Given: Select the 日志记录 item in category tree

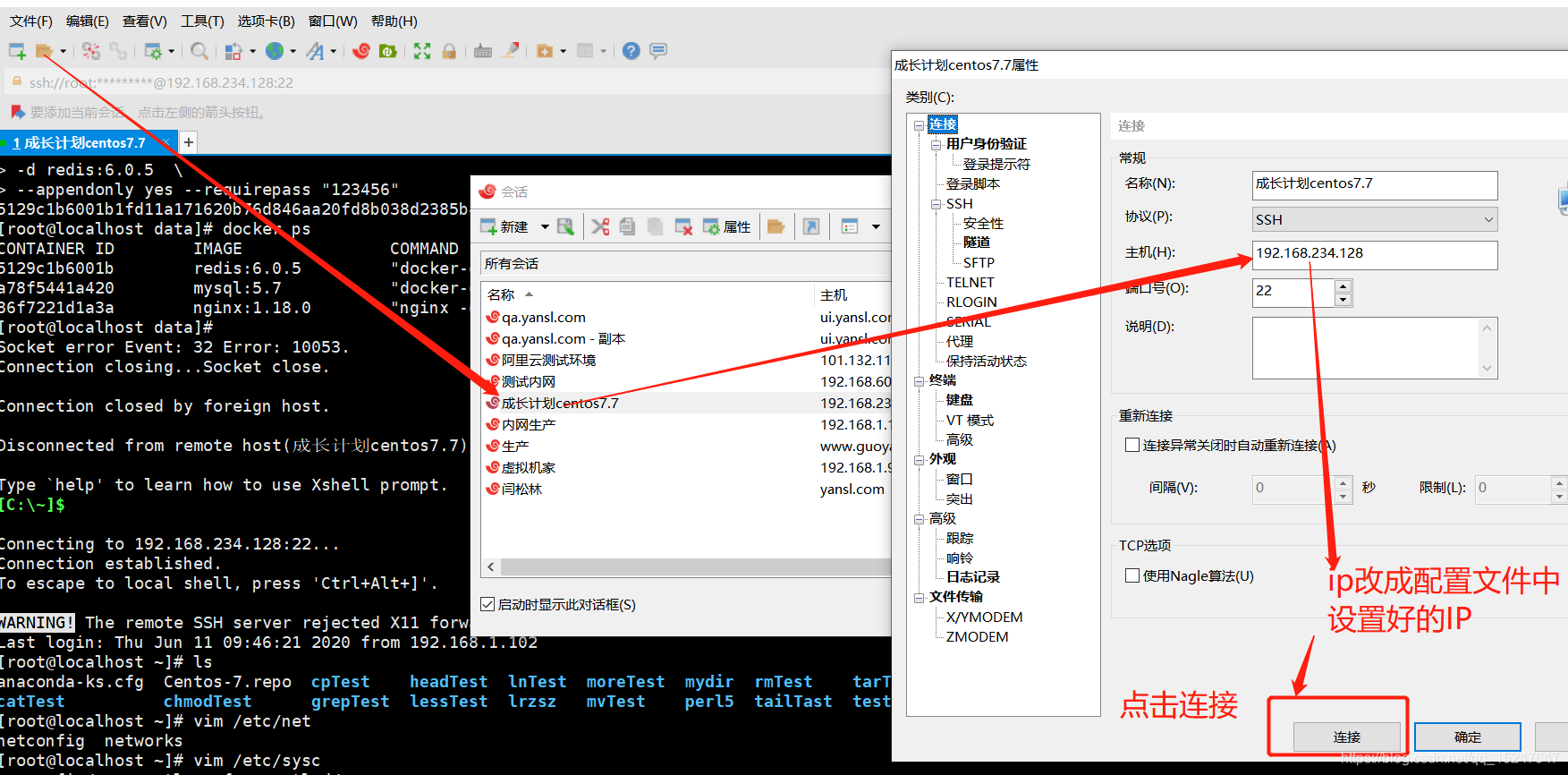Looking at the screenshot, I should click(973, 577).
